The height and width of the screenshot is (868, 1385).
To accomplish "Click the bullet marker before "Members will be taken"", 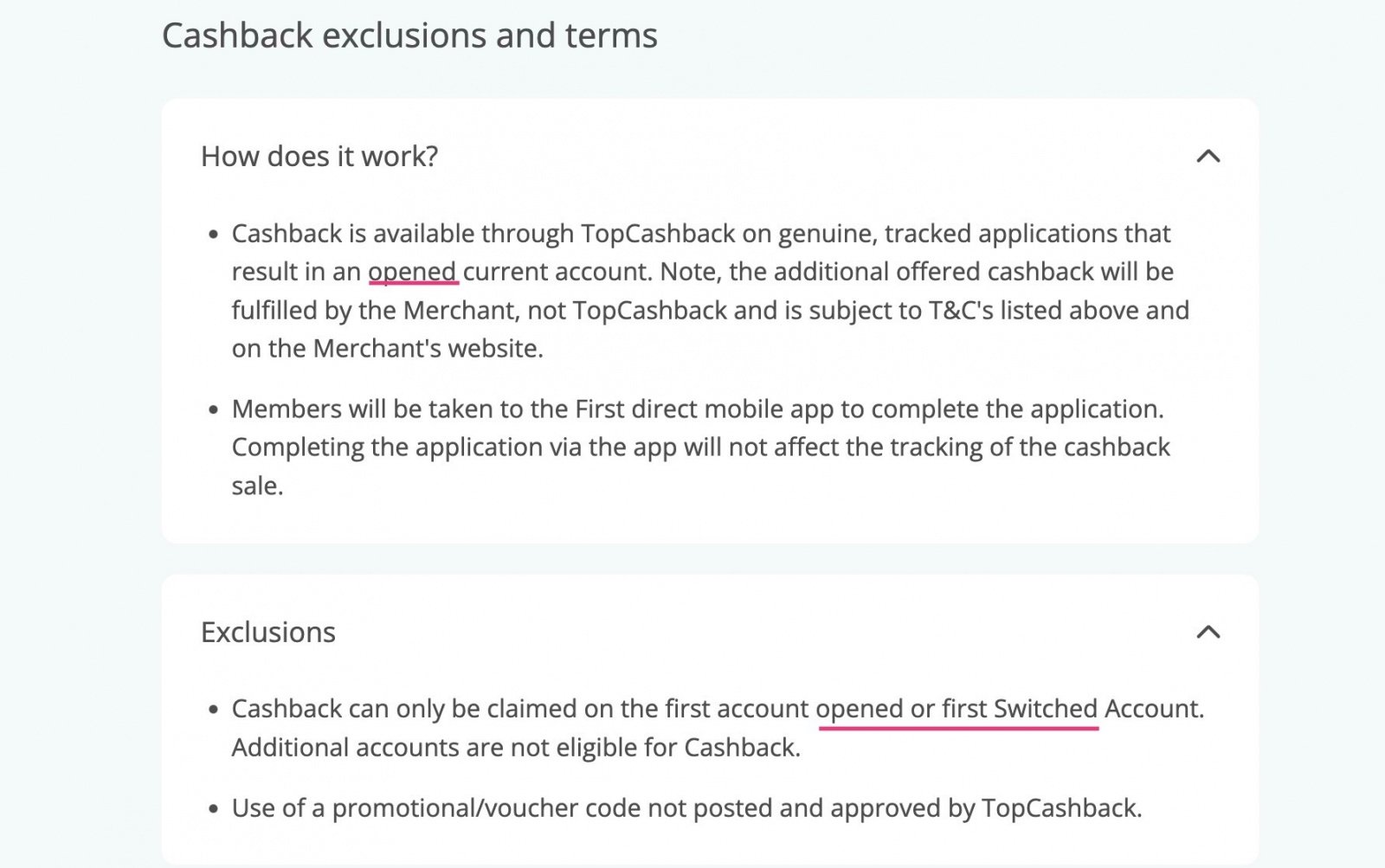I will click(214, 409).
